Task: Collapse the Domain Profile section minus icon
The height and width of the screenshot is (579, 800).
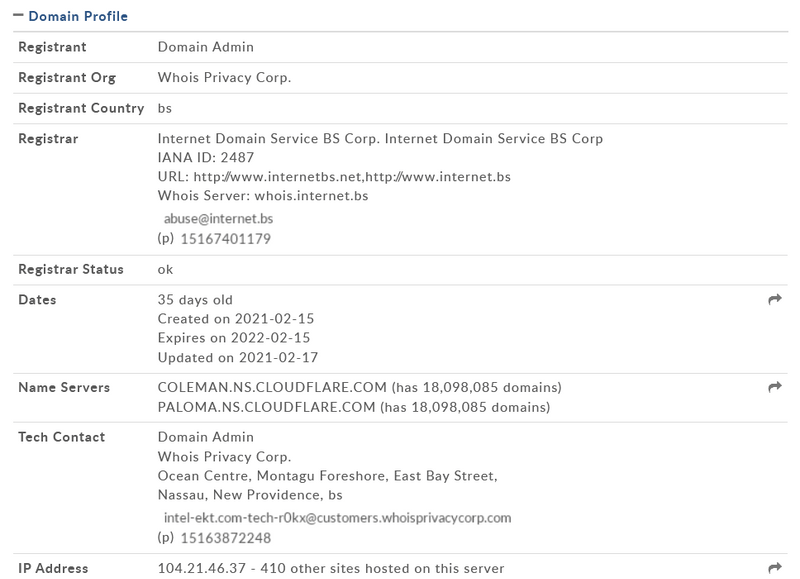Action: coord(18,16)
